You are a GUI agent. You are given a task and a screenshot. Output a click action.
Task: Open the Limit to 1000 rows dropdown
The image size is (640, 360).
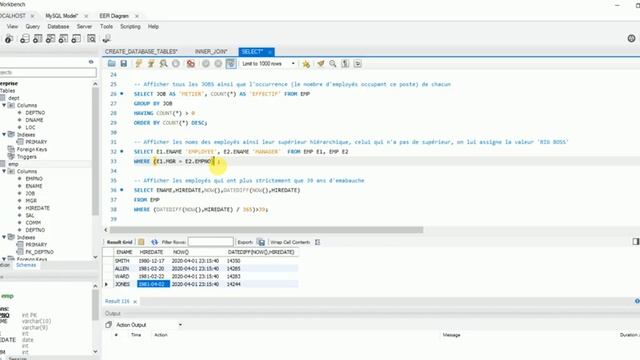point(269,64)
